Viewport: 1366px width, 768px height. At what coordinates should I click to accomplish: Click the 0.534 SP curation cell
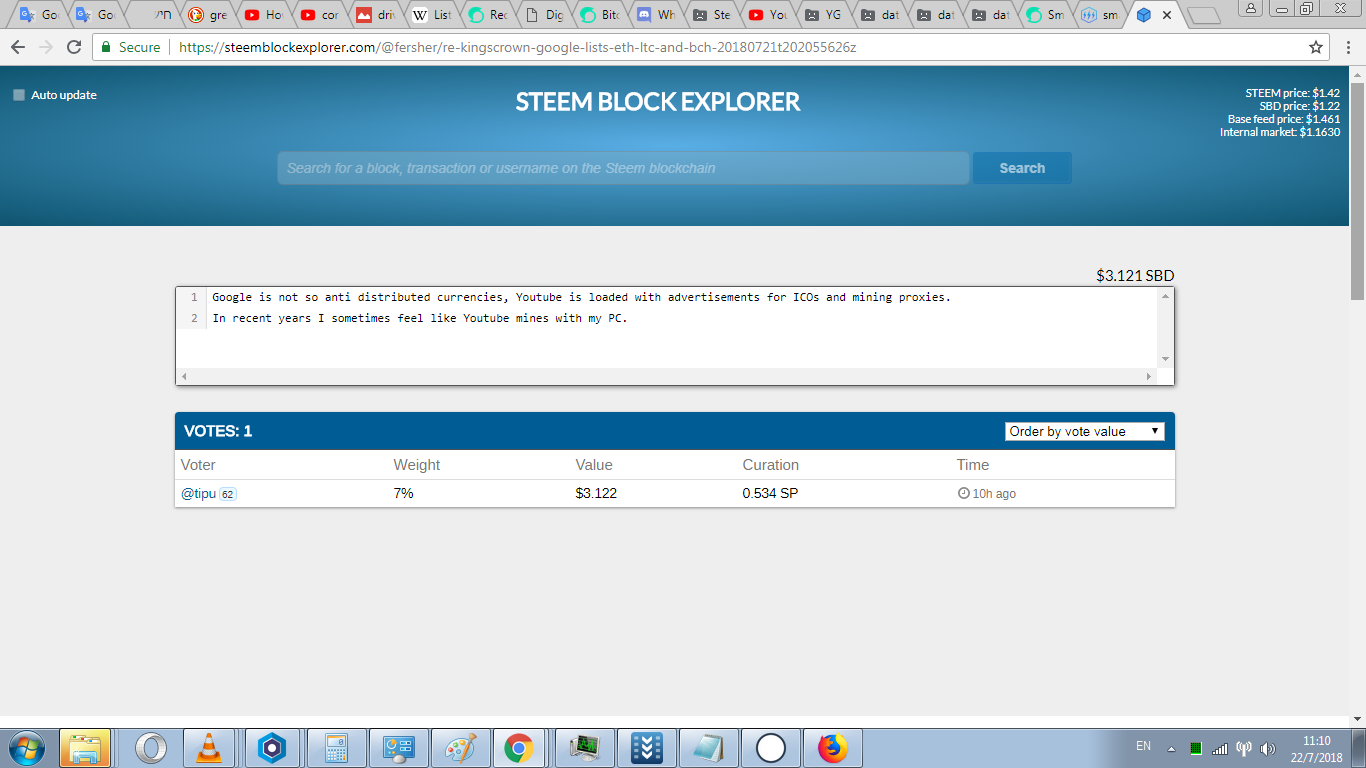770,493
